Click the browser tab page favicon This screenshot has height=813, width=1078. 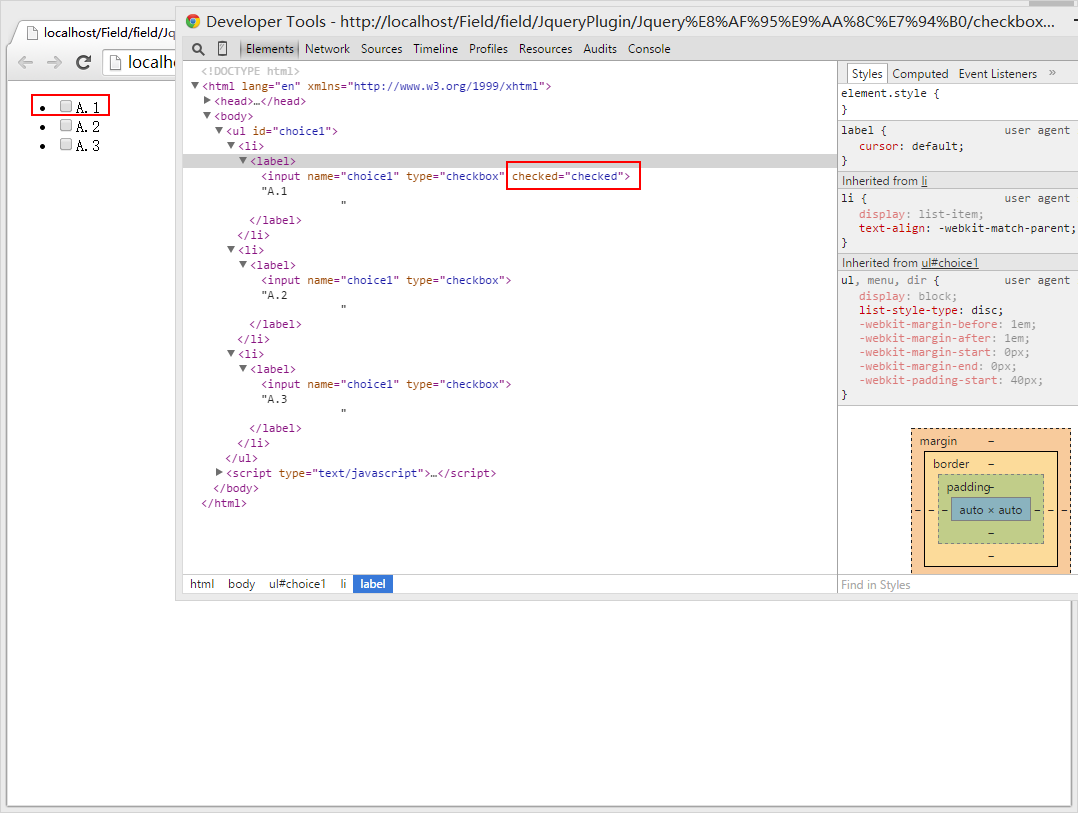pyautogui.click(x=32, y=33)
